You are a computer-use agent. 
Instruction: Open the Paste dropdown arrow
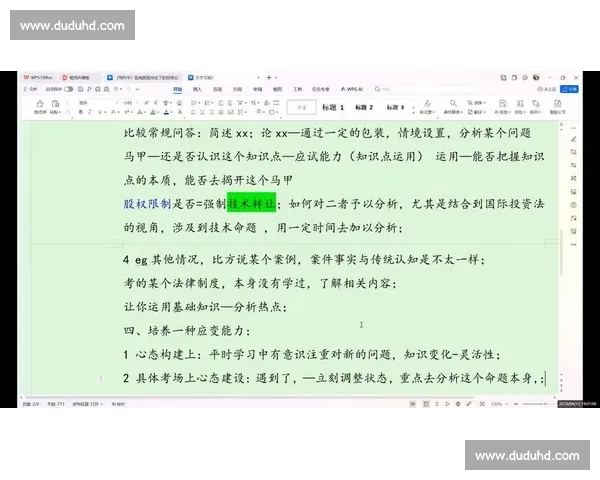click(59, 112)
